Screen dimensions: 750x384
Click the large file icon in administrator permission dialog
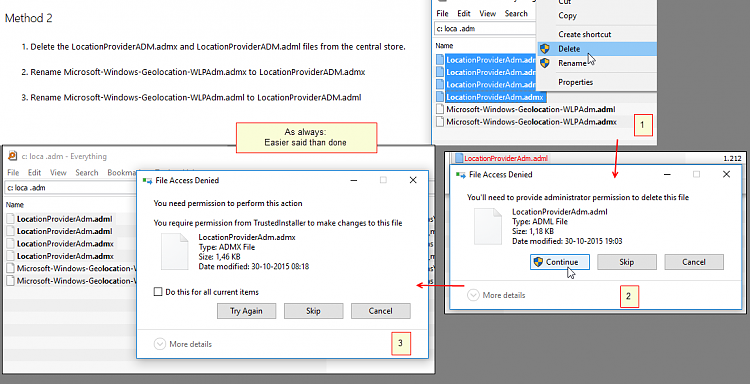[487, 226]
